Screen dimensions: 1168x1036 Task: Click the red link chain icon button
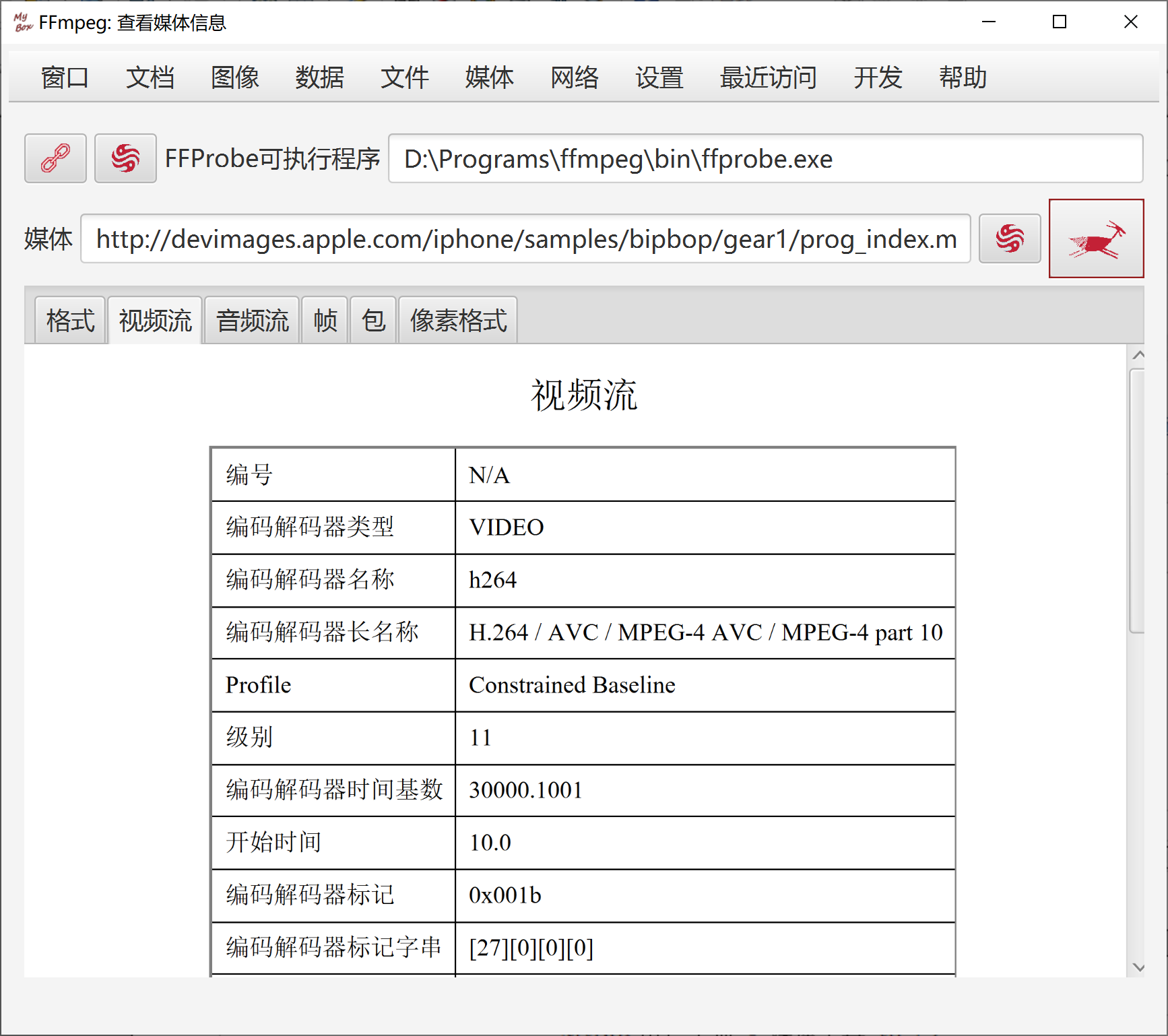click(55, 158)
